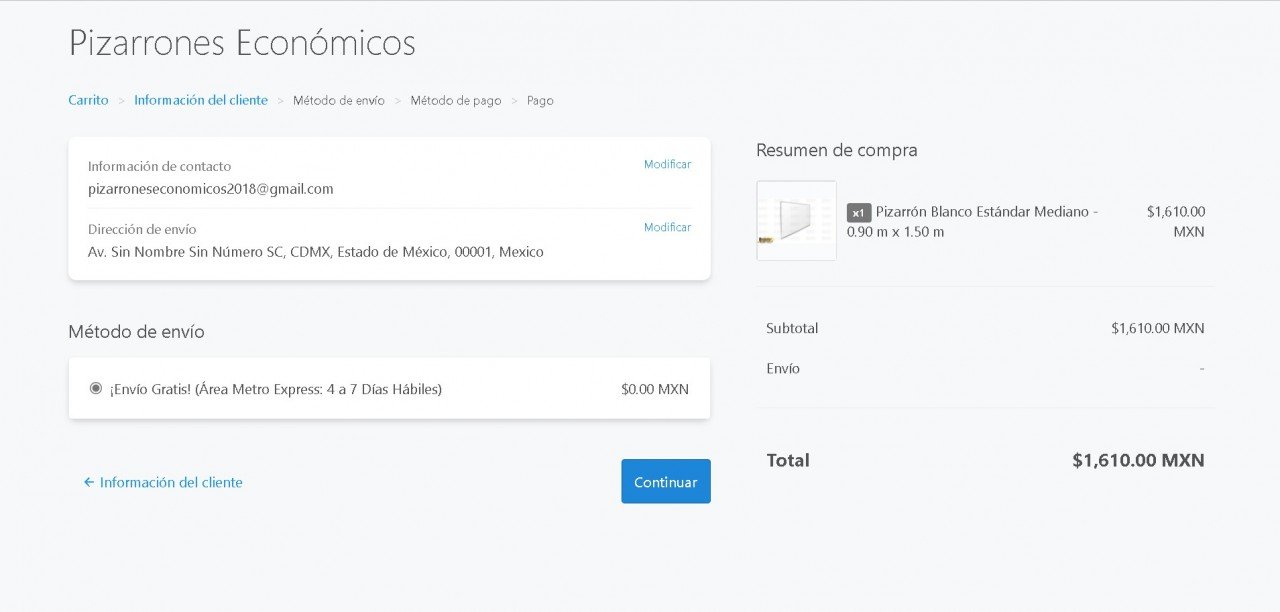Go back via Información del cliente arrow icon
This screenshot has height=612, width=1280.
coord(89,482)
